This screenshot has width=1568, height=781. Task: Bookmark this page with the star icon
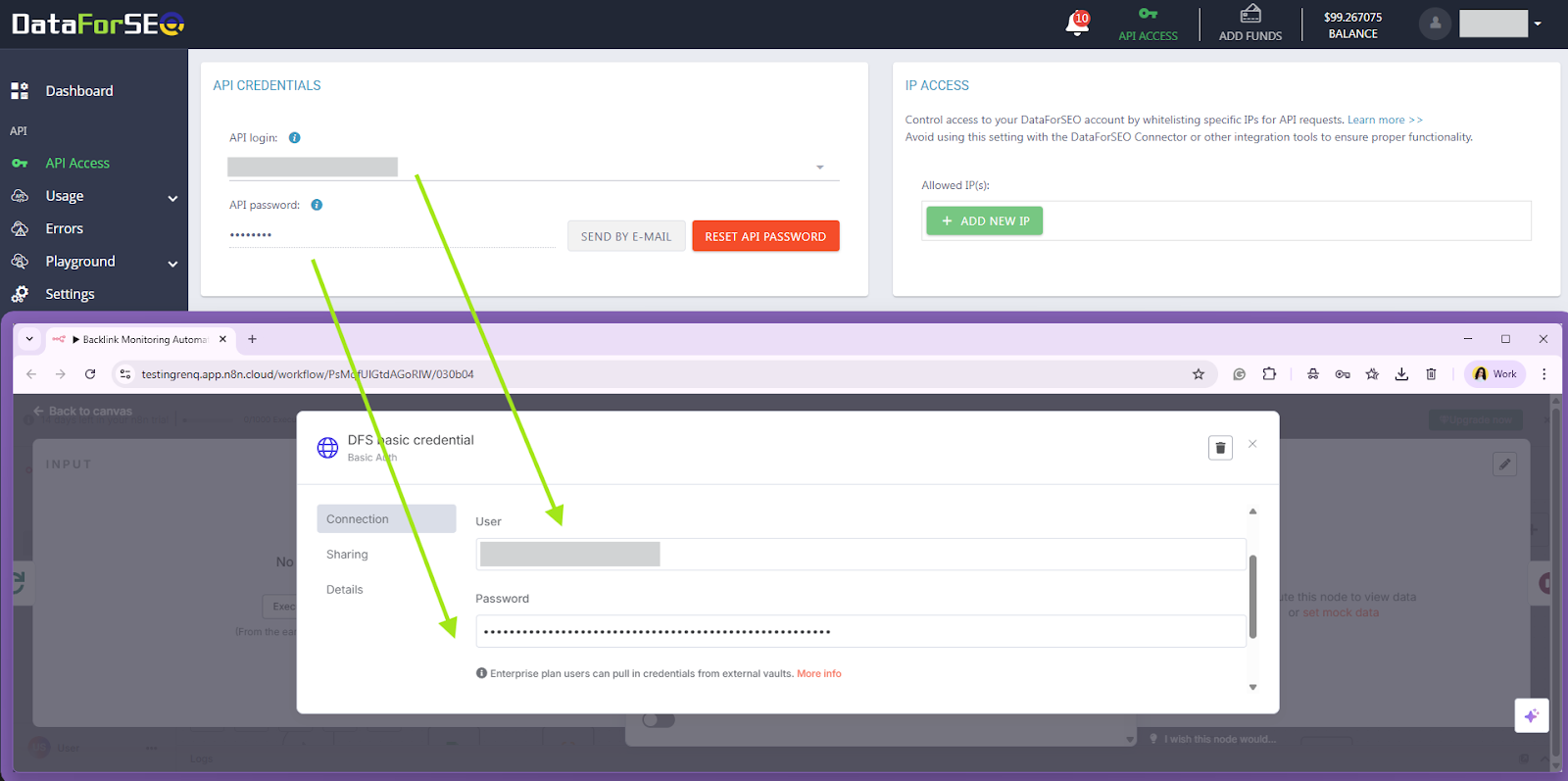1198,374
